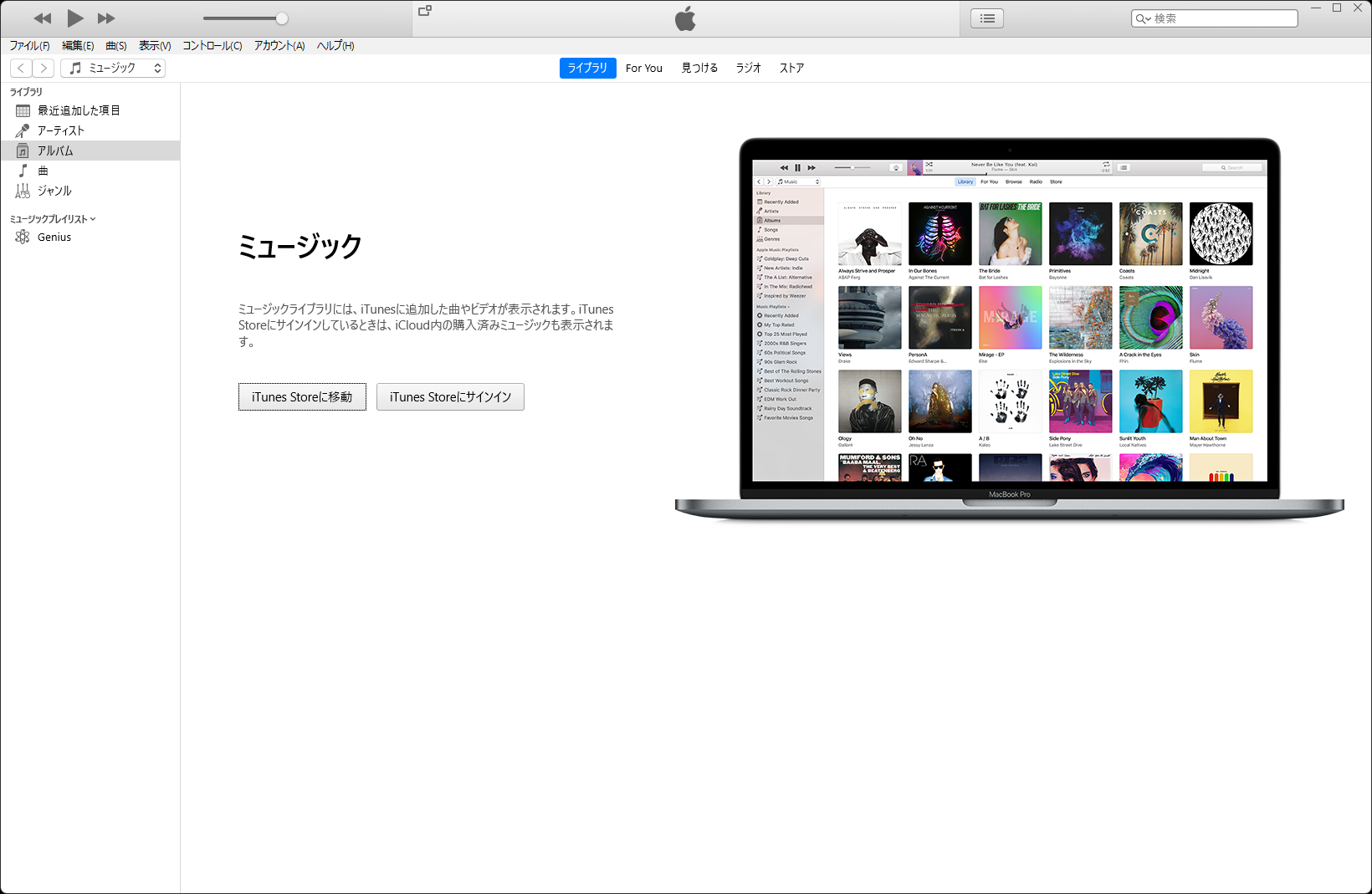The width and height of the screenshot is (1372, 894).
Task: Open the search filter magnifier dropdown
Action: point(1143,18)
